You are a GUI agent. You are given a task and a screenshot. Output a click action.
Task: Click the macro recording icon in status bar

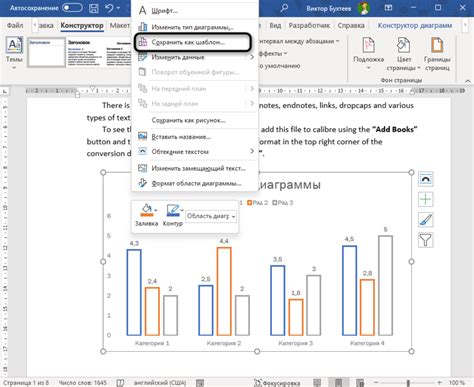pyautogui.click(x=200, y=383)
